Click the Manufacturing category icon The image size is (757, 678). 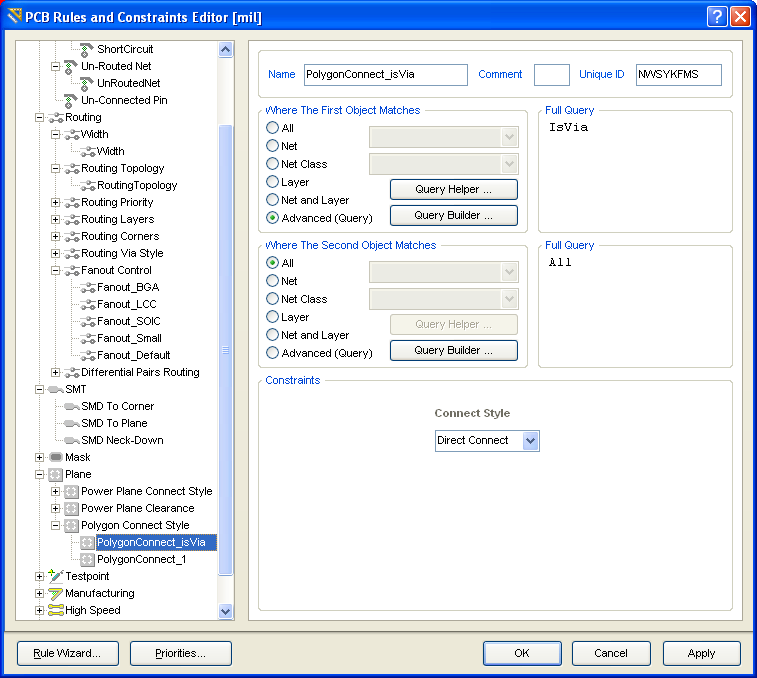55,593
